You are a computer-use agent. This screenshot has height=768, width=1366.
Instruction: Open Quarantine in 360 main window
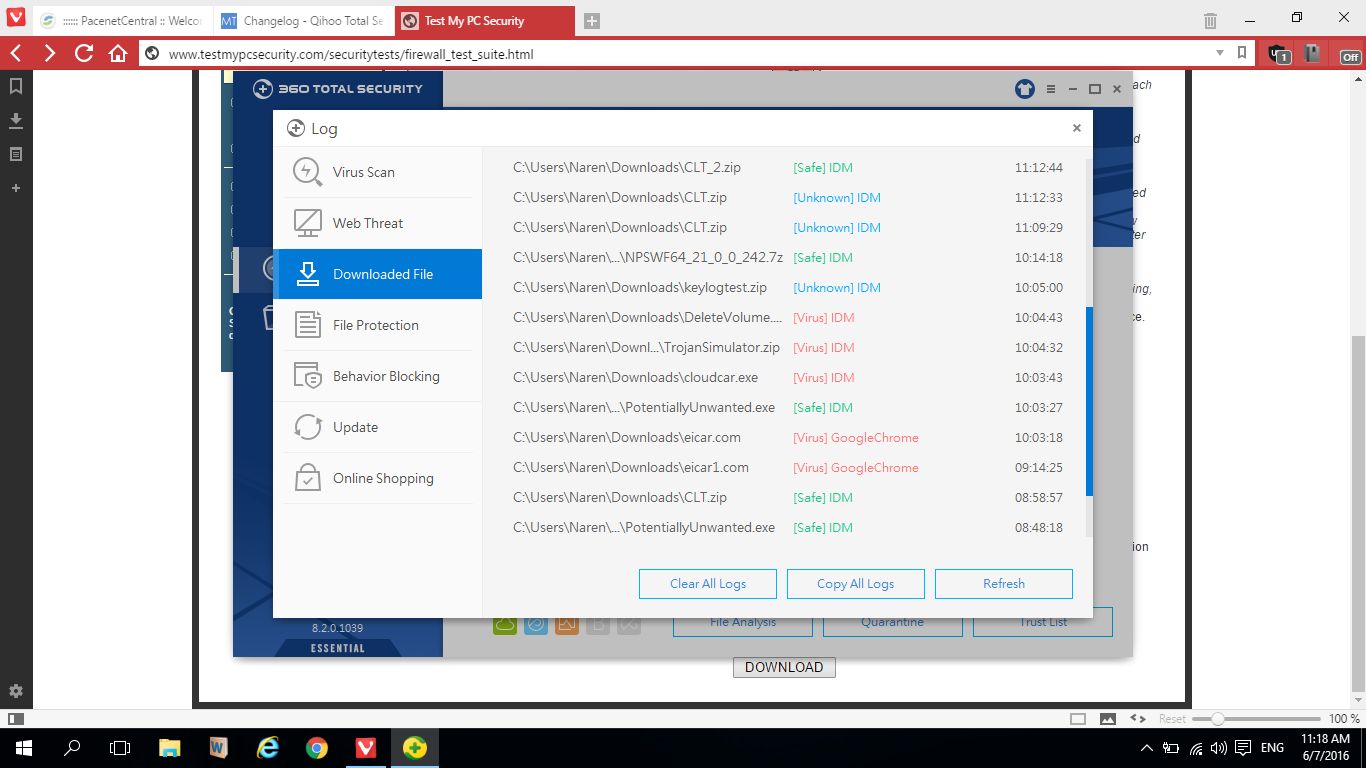pyautogui.click(x=893, y=624)
